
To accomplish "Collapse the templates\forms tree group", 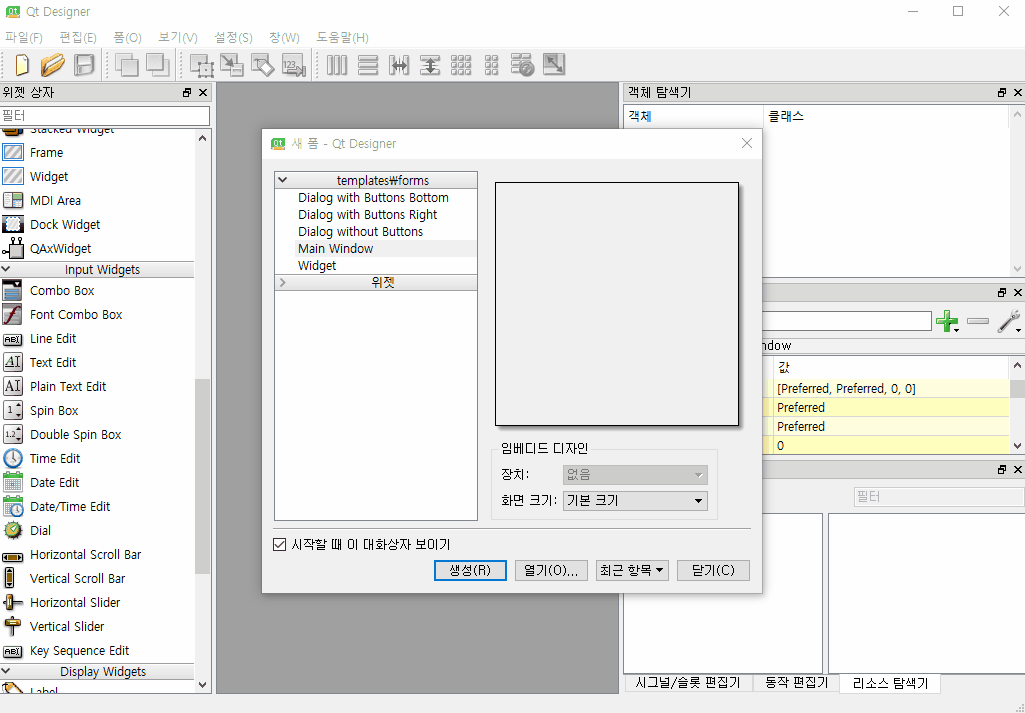I will [282, 180].
